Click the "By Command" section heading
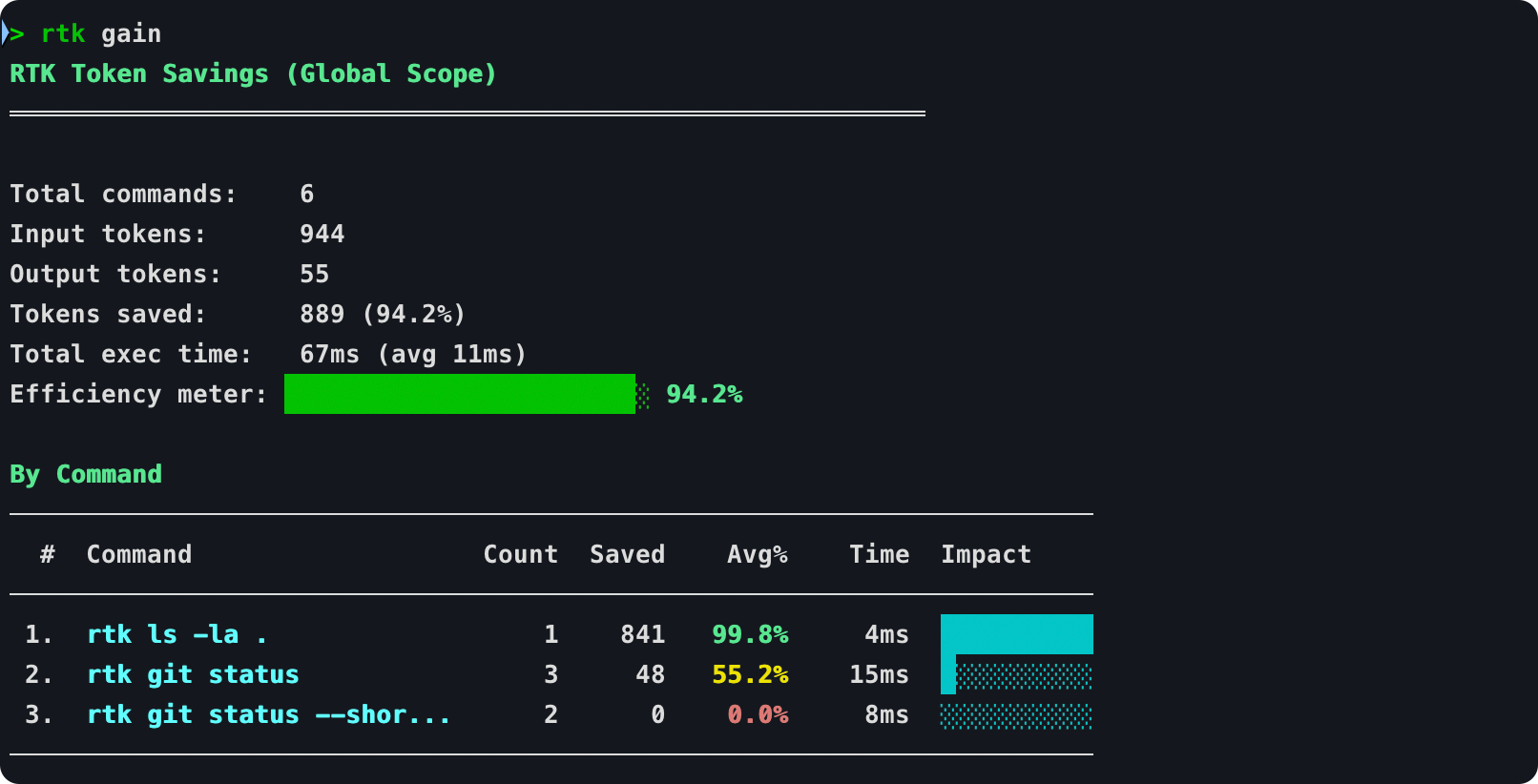The width and height of the screenshot is (1538, 784). [86, 474]
